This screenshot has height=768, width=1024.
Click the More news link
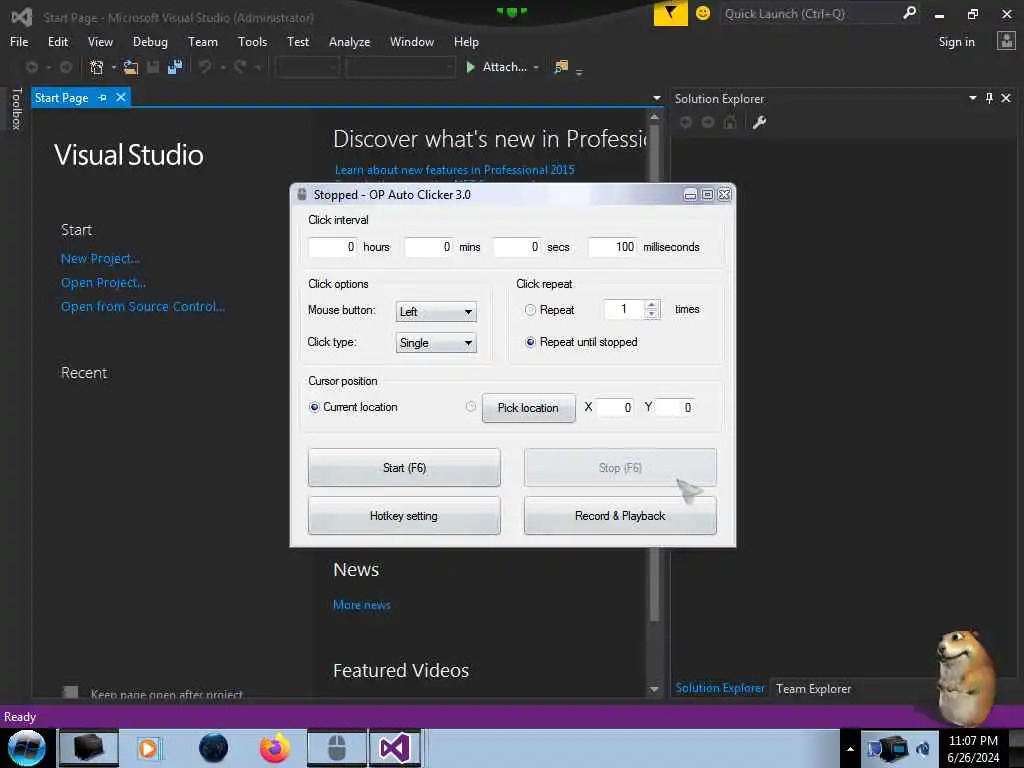[362, 605]
